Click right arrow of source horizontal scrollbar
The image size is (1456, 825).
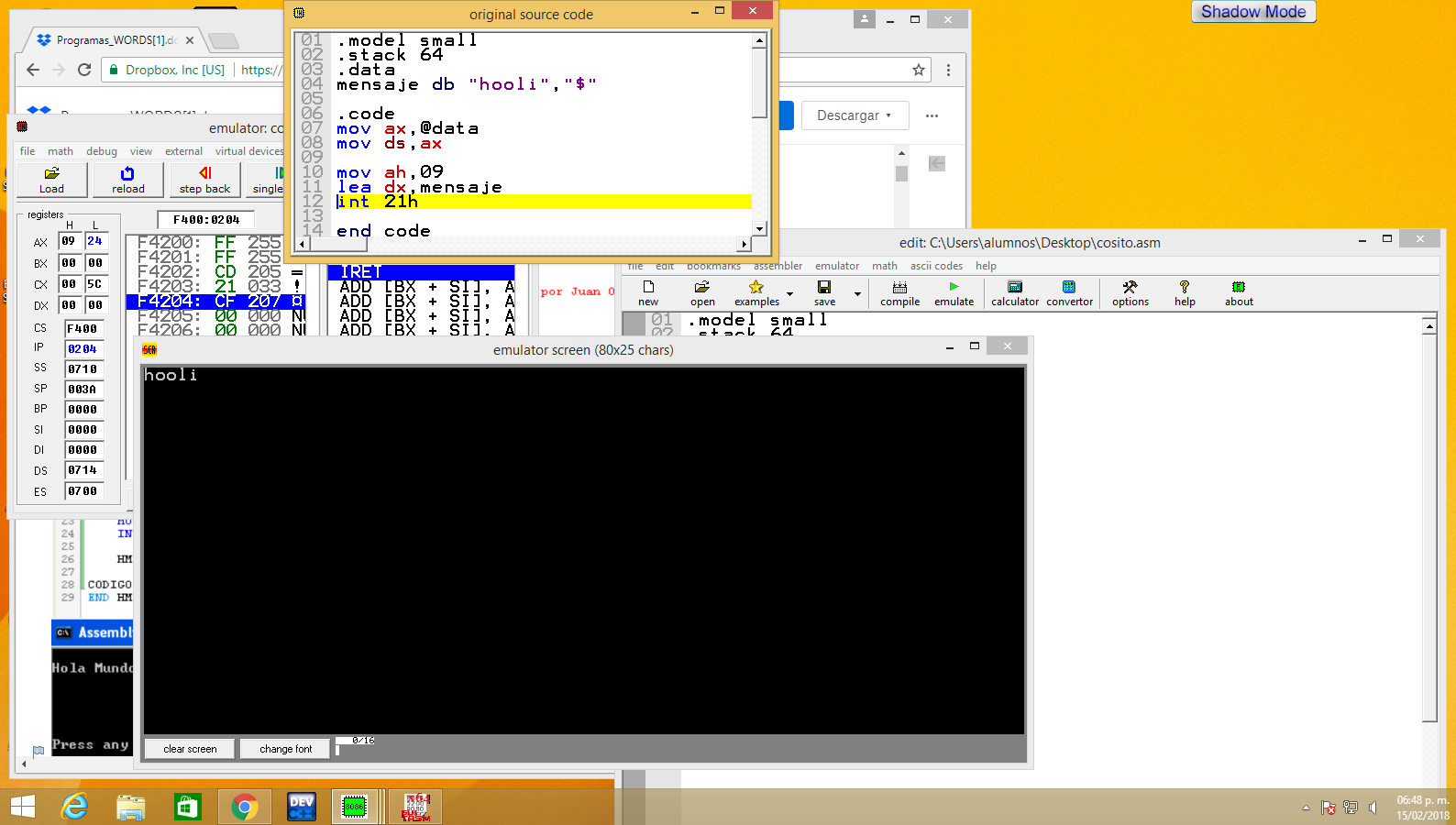coord(744,244)
